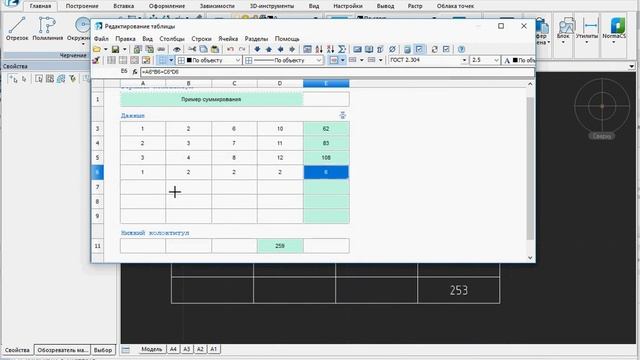This screenshot has width=640, height=360.
Task: Click the table editor vertical scrollbar
Action: [530, 168]
